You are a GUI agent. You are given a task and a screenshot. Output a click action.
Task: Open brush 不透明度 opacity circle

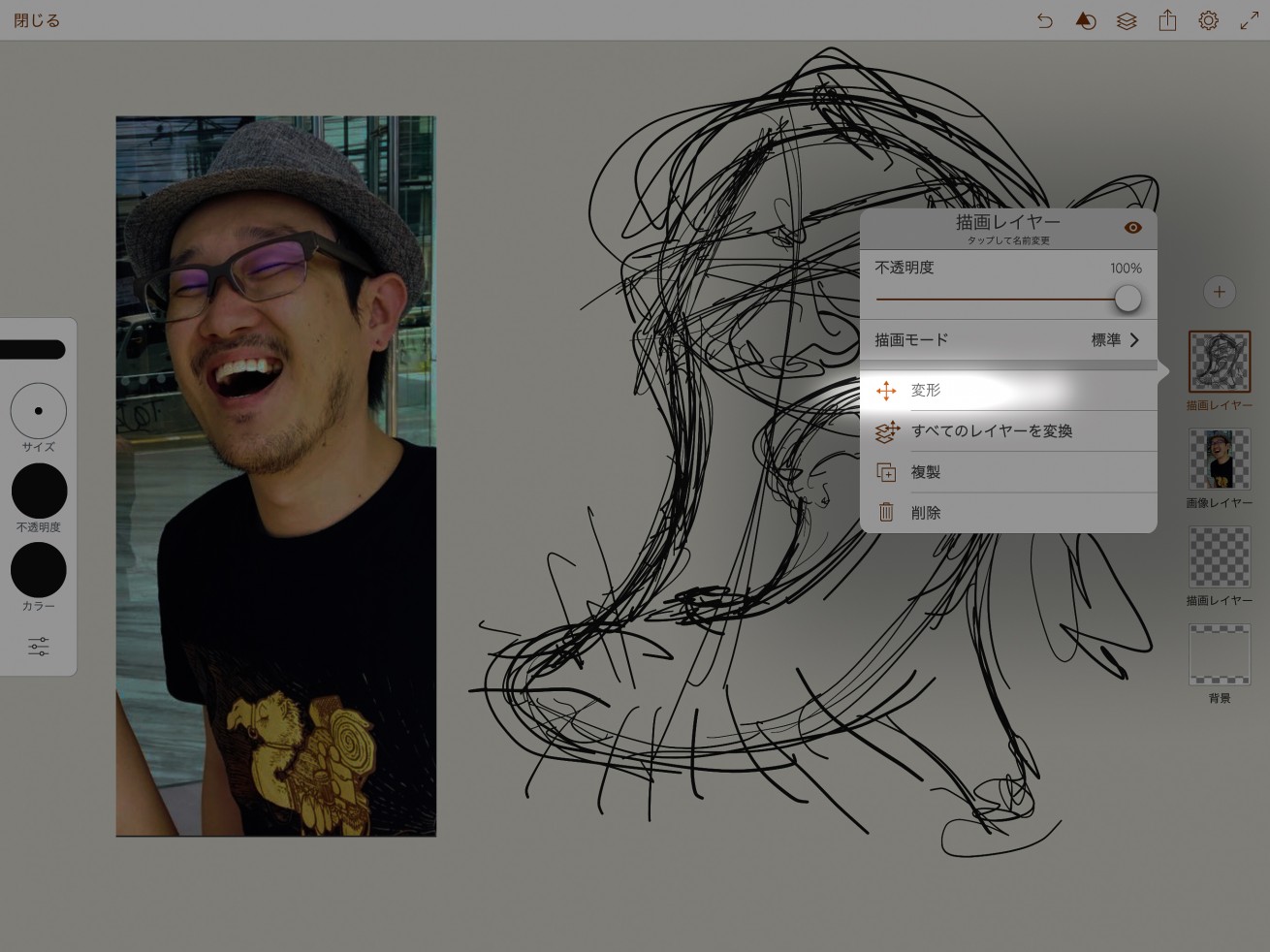coord(39,491)
